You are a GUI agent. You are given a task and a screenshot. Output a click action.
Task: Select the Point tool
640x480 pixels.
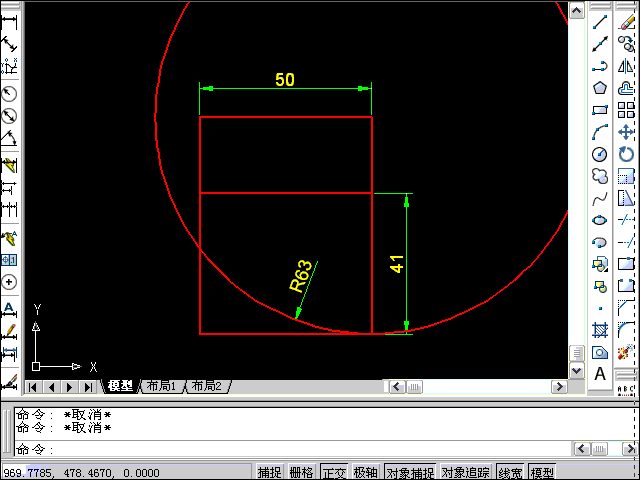[600, 309]
